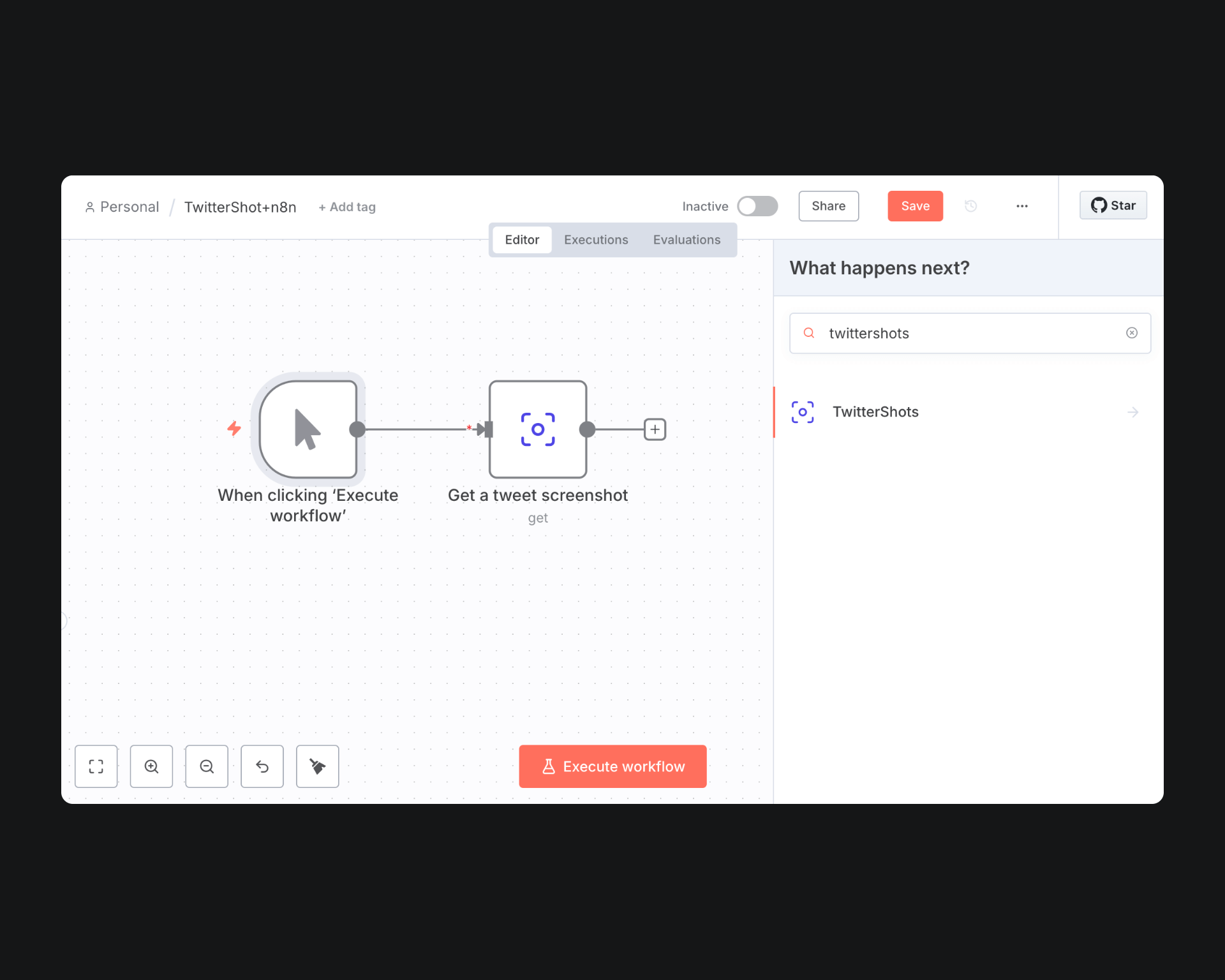This screenshot has height=980, width=1225.
Task: Save the workflow
Action: [915, 206]
